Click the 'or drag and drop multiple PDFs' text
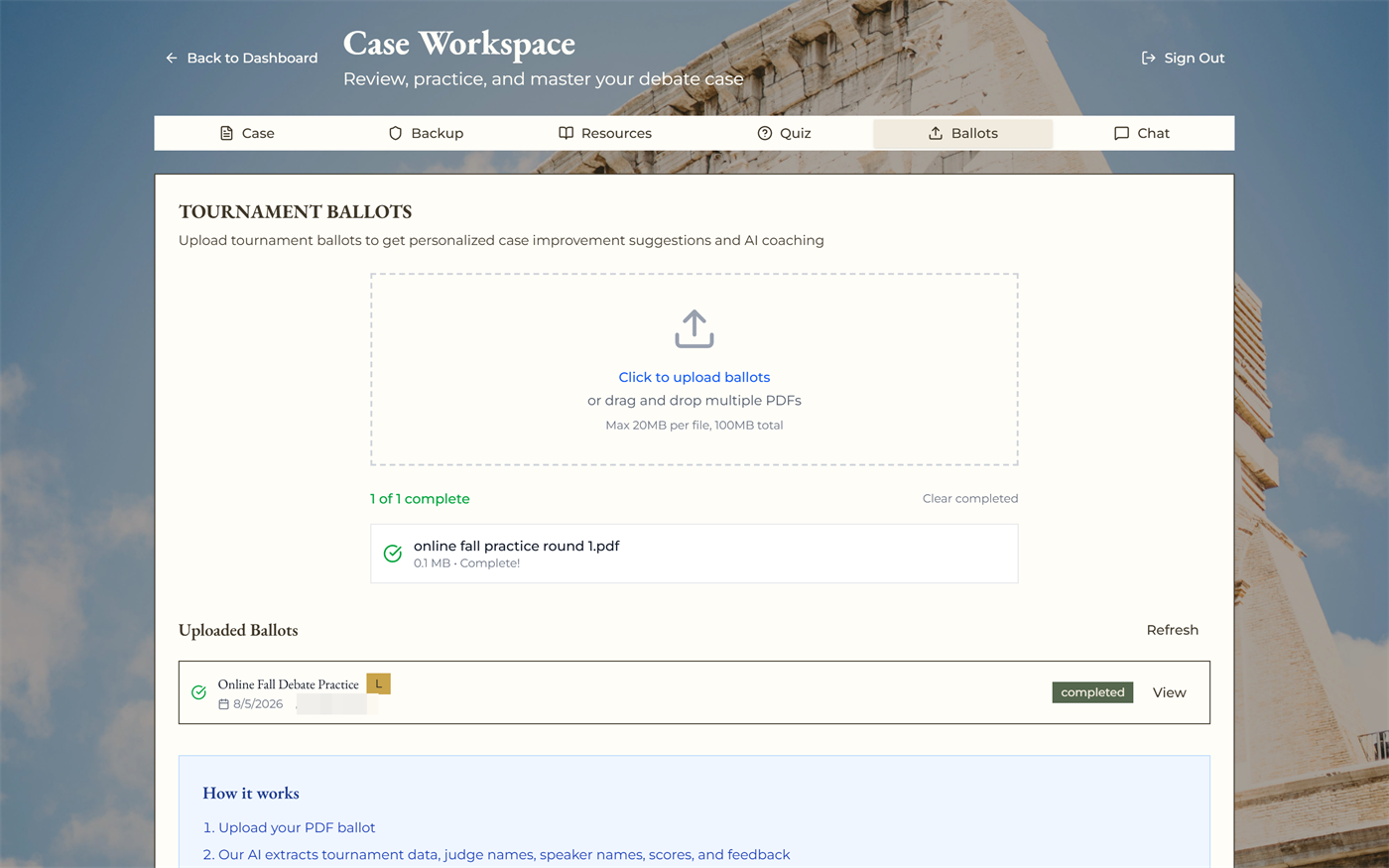Screen dimensions: 1389x868 click(x=694, y=401)
